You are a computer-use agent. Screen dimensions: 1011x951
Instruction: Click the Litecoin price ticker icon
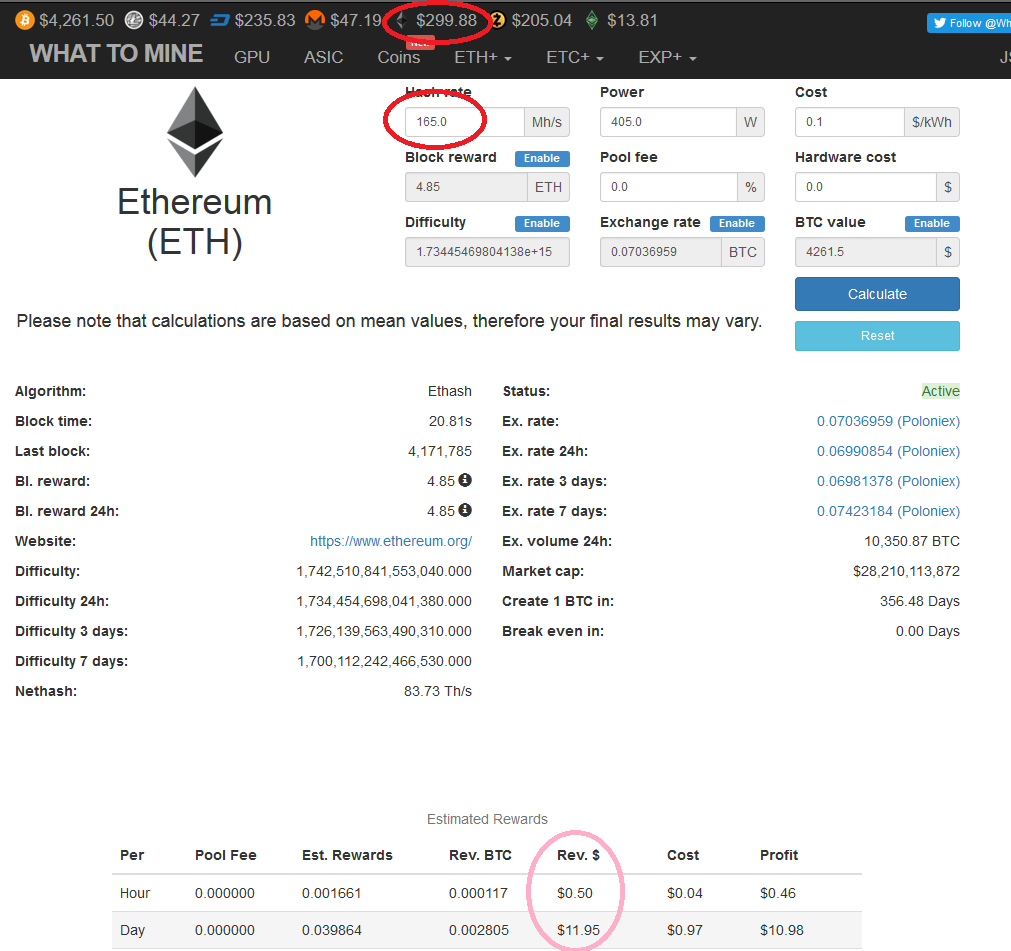tap(133, 20)
